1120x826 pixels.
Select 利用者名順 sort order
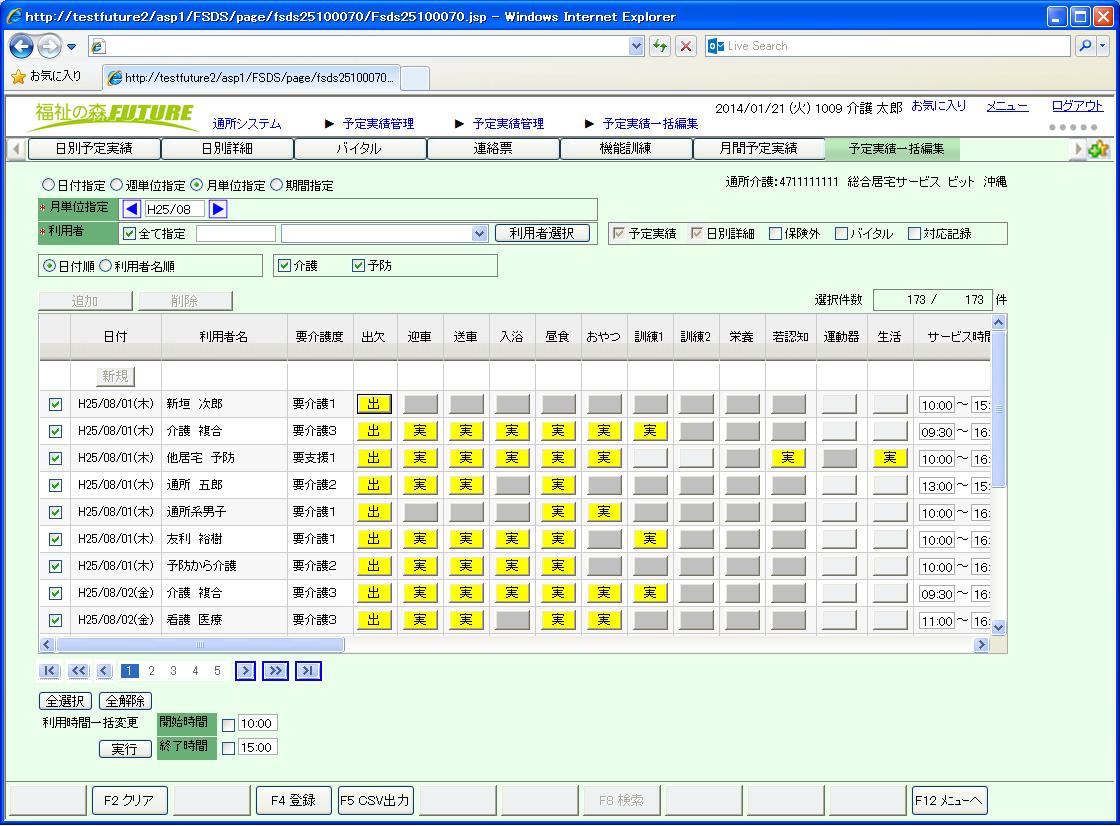pyautogui.click(x=106, y=266)
